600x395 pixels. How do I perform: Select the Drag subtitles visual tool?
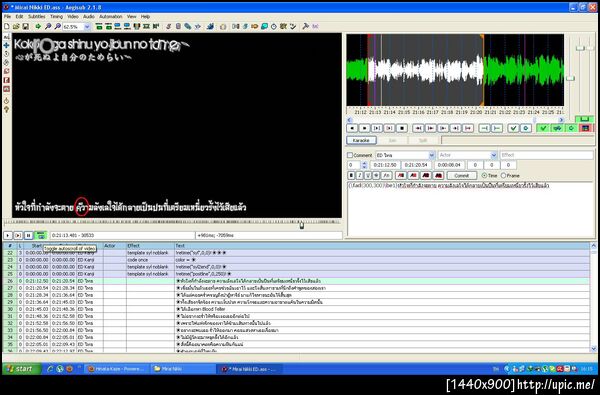pos(7,45)
